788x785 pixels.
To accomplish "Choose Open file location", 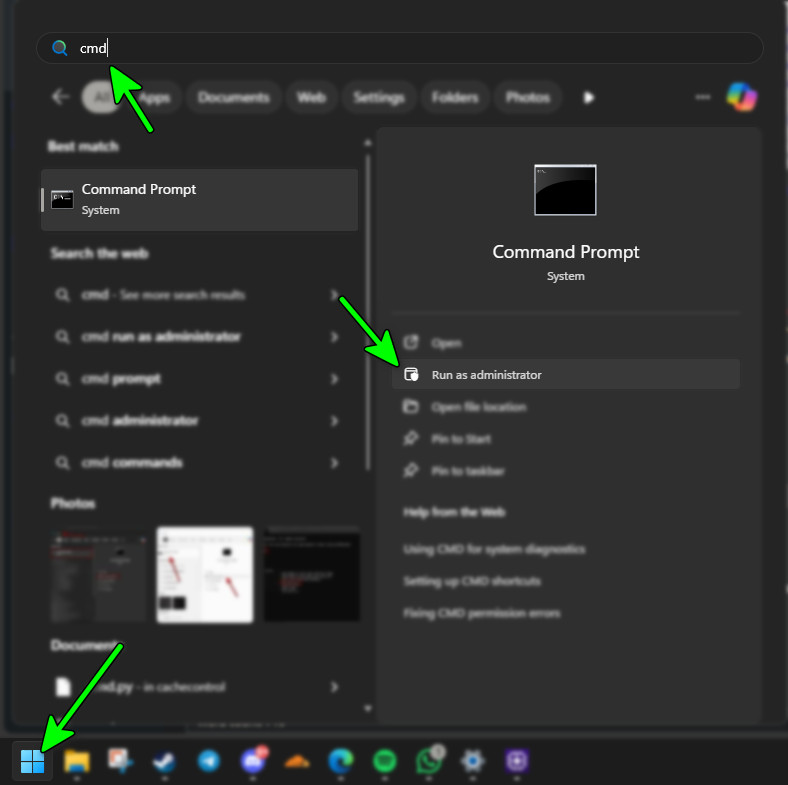I will 565,407.
